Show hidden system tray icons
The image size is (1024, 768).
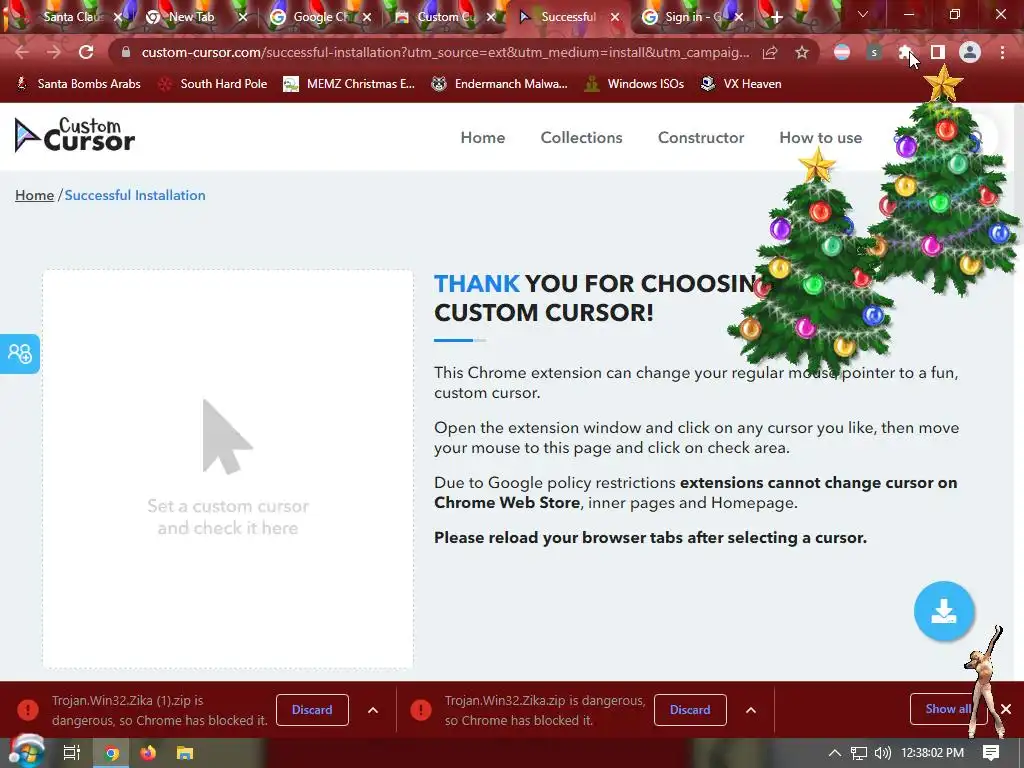click(x=835, y=753)
